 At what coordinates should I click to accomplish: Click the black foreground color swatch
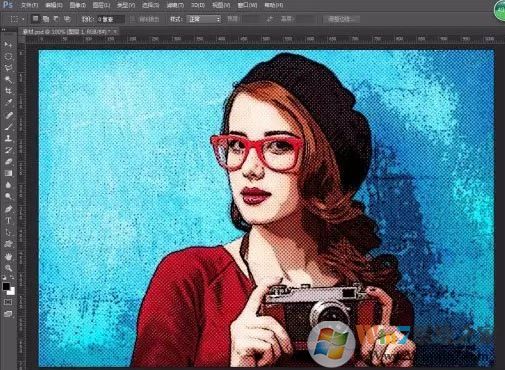coord(6,286)
